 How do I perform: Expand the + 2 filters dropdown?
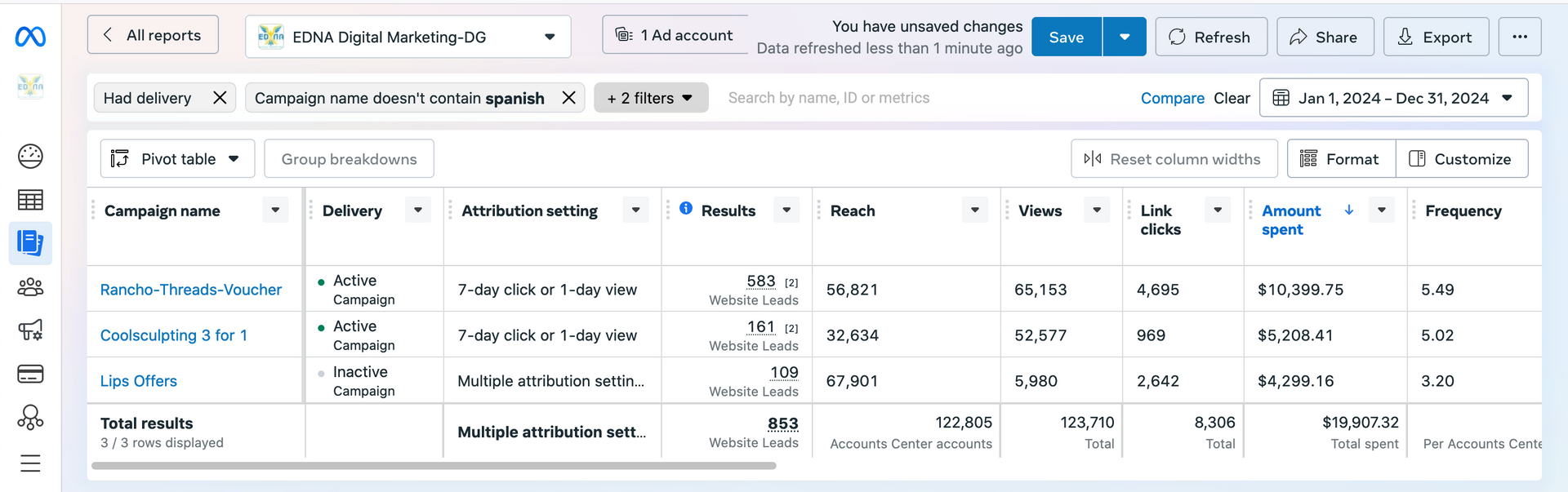(x=651, y=98)
